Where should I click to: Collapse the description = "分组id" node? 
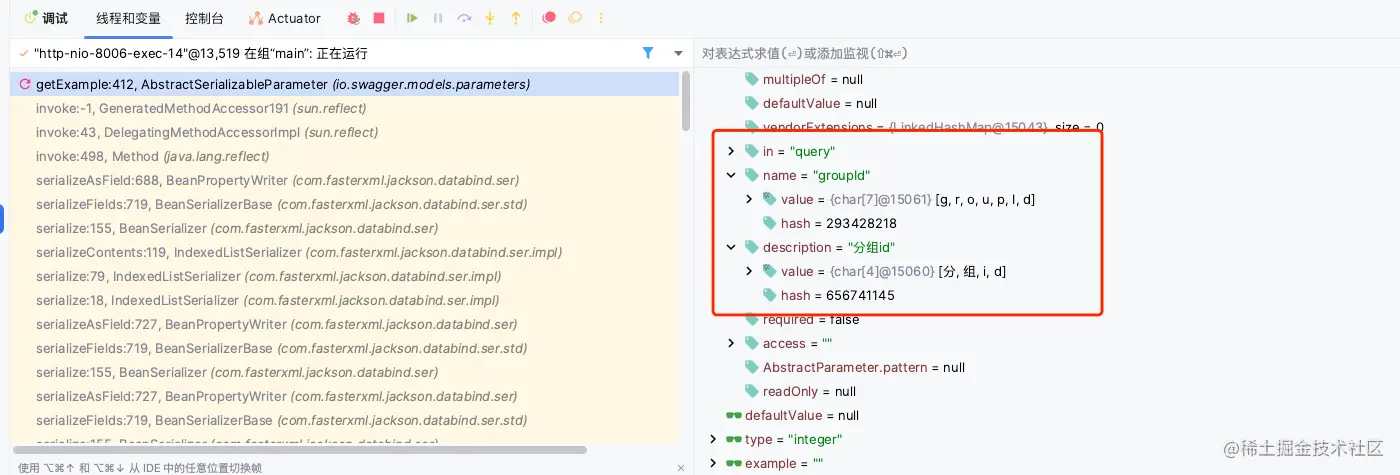coord(731,247)
